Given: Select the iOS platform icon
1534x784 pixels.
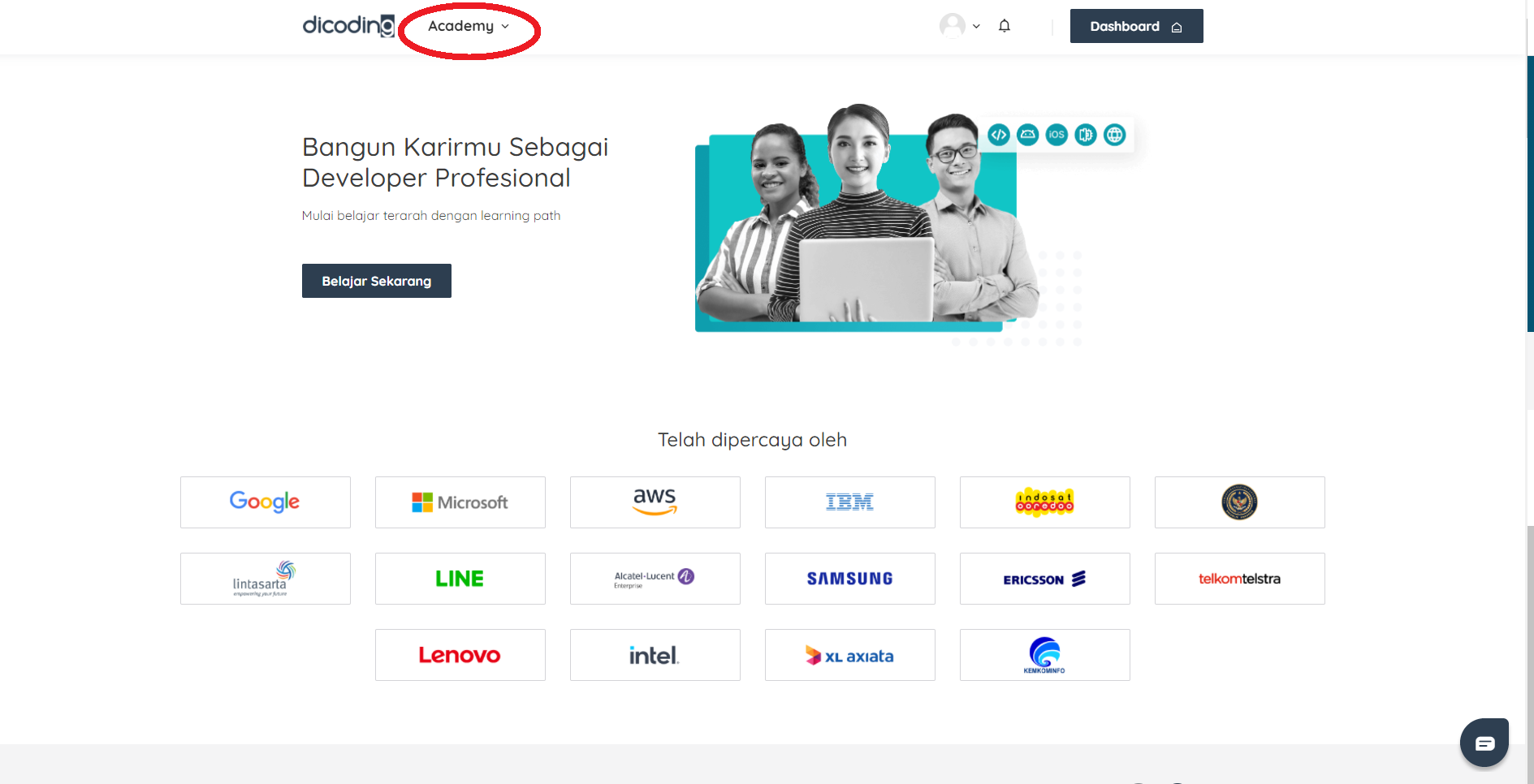Looking at the screenshot, I should pyautogui.click(x=1056, y=135).
